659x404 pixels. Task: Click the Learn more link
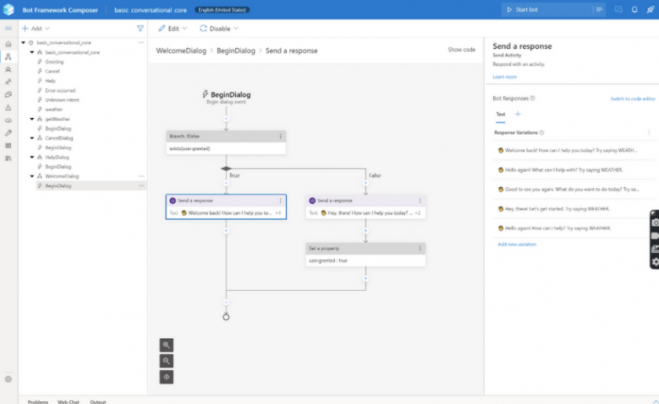[x=504, y=76]
